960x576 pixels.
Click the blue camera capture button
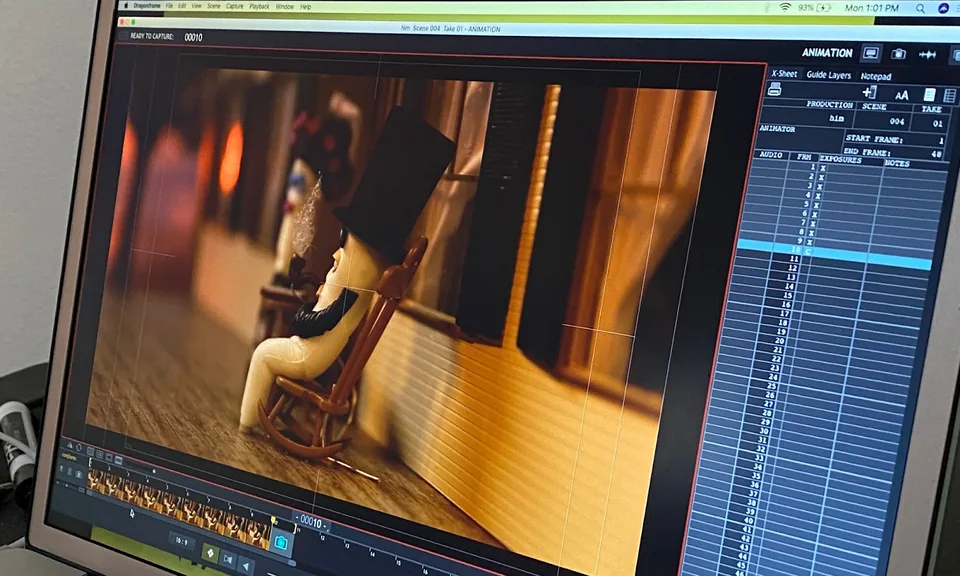point(281,542)
